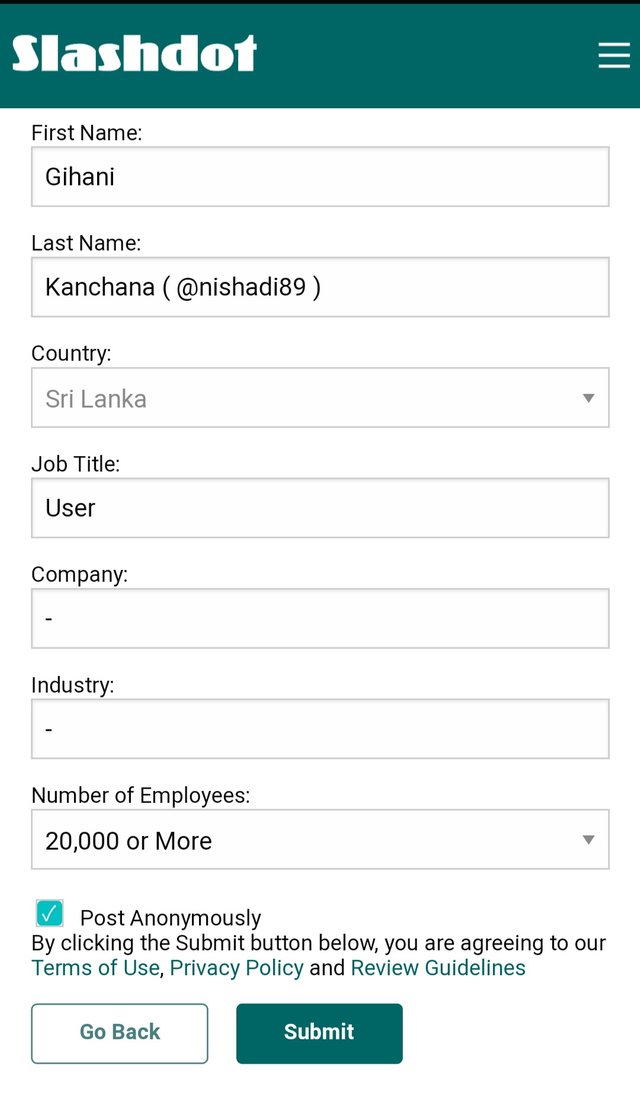Screen dimensions: 640x1093
Task: Click into the Company field
Action: coord(320,618)
